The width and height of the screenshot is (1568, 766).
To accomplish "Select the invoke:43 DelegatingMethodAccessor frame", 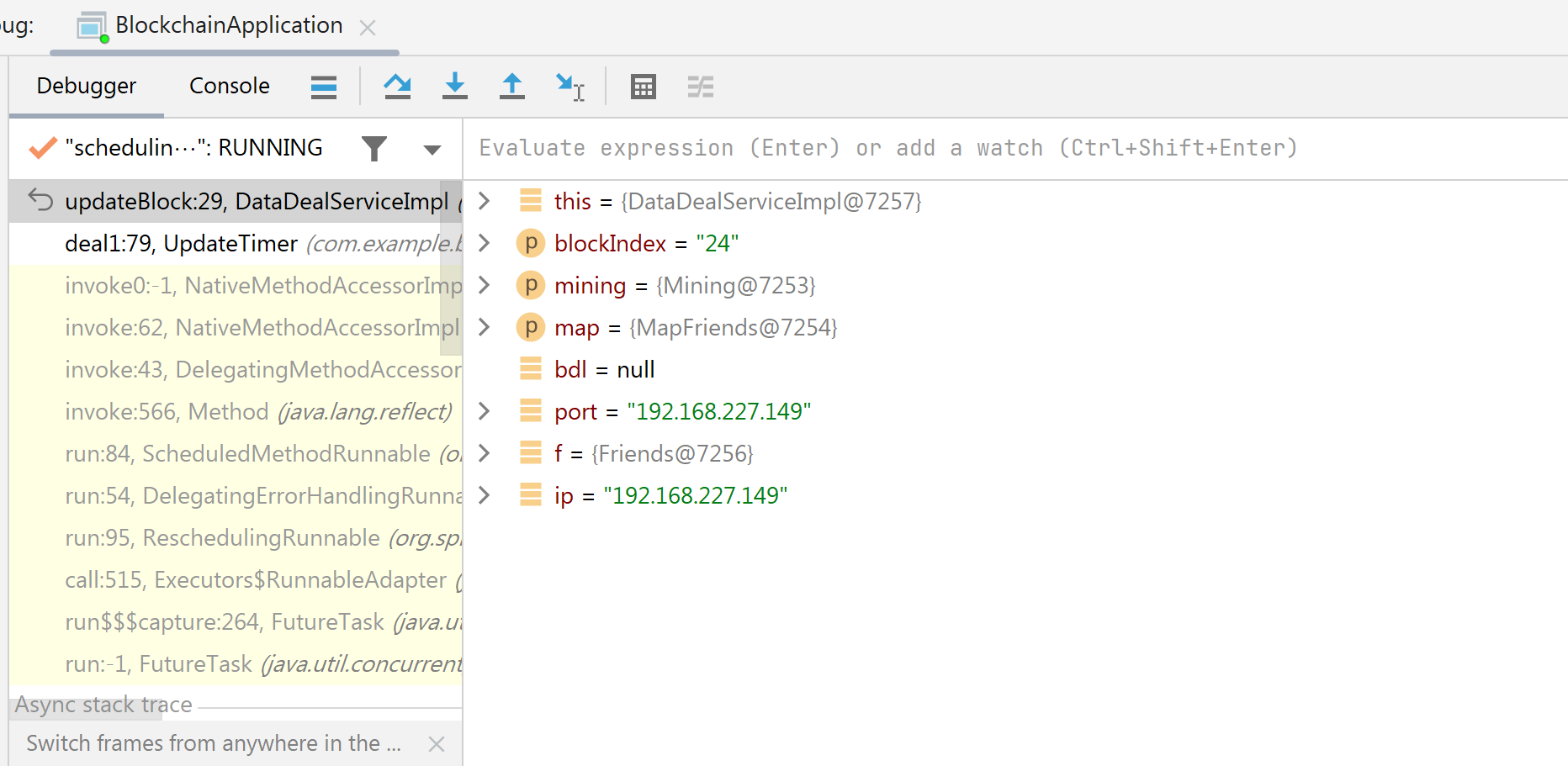I will point(236,369).
